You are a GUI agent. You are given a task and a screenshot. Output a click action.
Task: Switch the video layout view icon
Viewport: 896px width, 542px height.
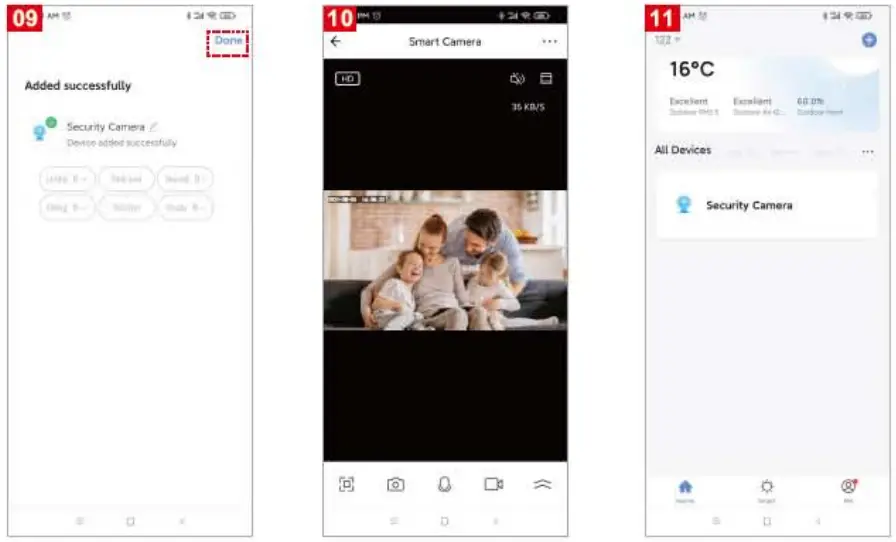click(546, 78)
